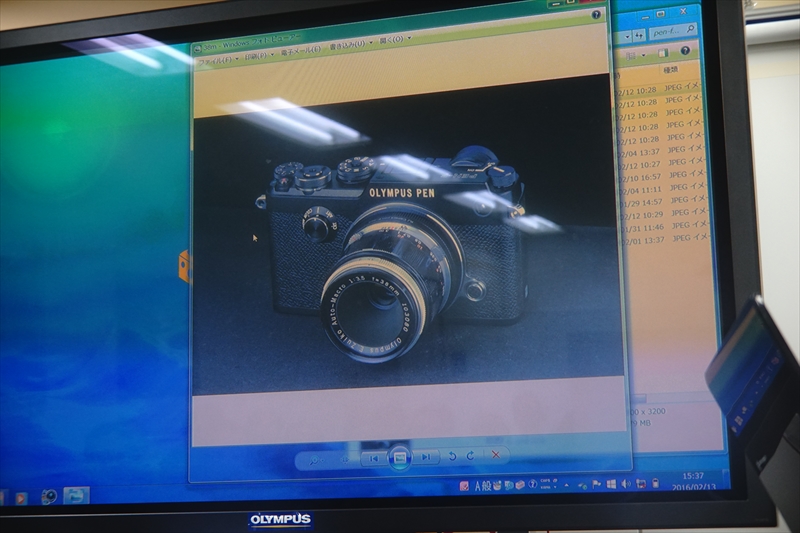Toggle the preview pane icon in Explorer

click(663, 53)
